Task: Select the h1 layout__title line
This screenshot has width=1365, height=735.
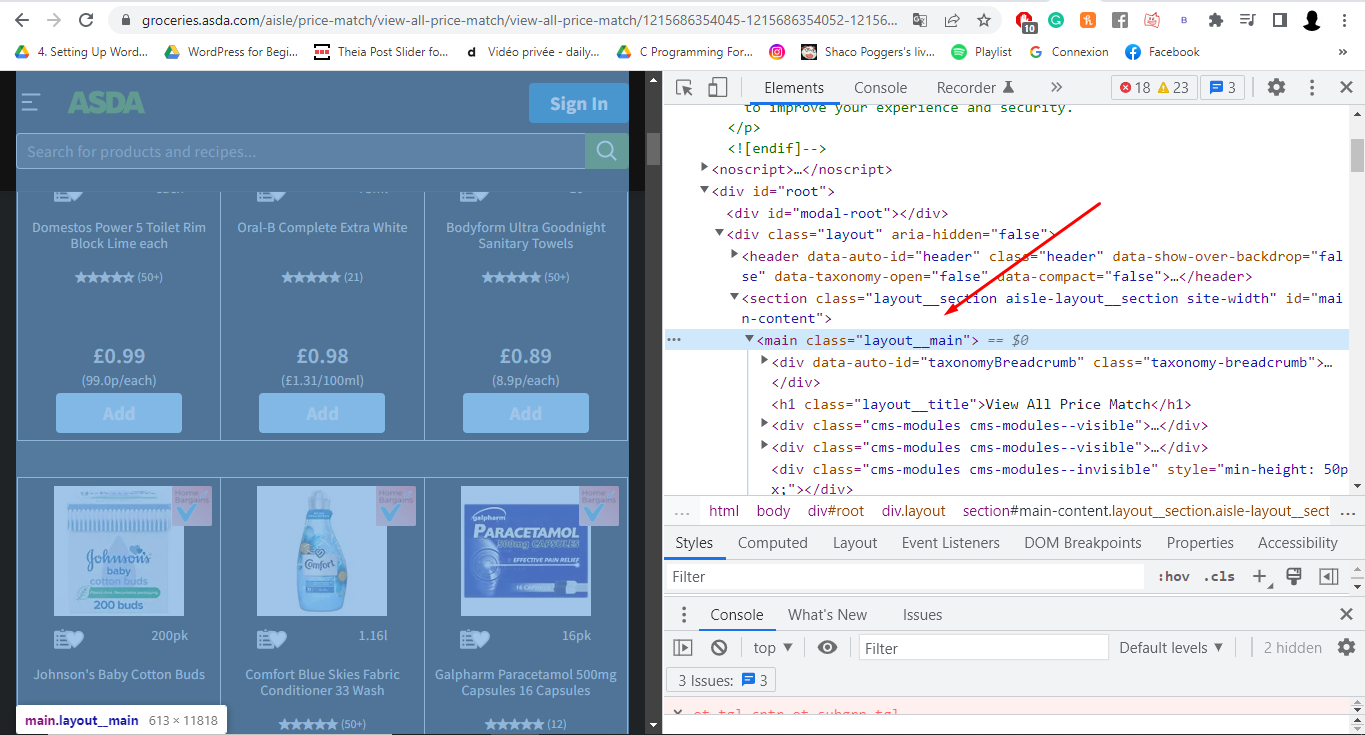Action: tap(981, 405)
